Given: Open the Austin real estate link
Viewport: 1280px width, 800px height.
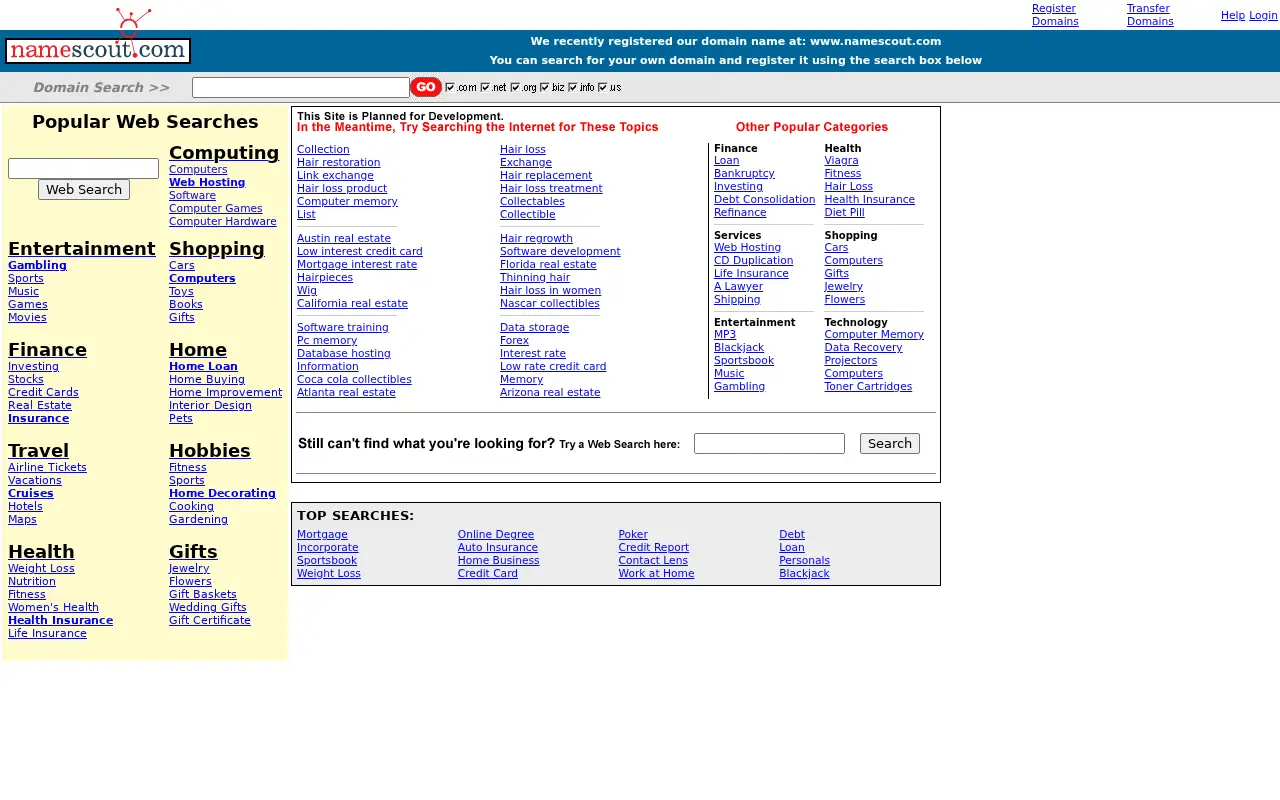Looking at the screenshot, I should pos(344,238).
